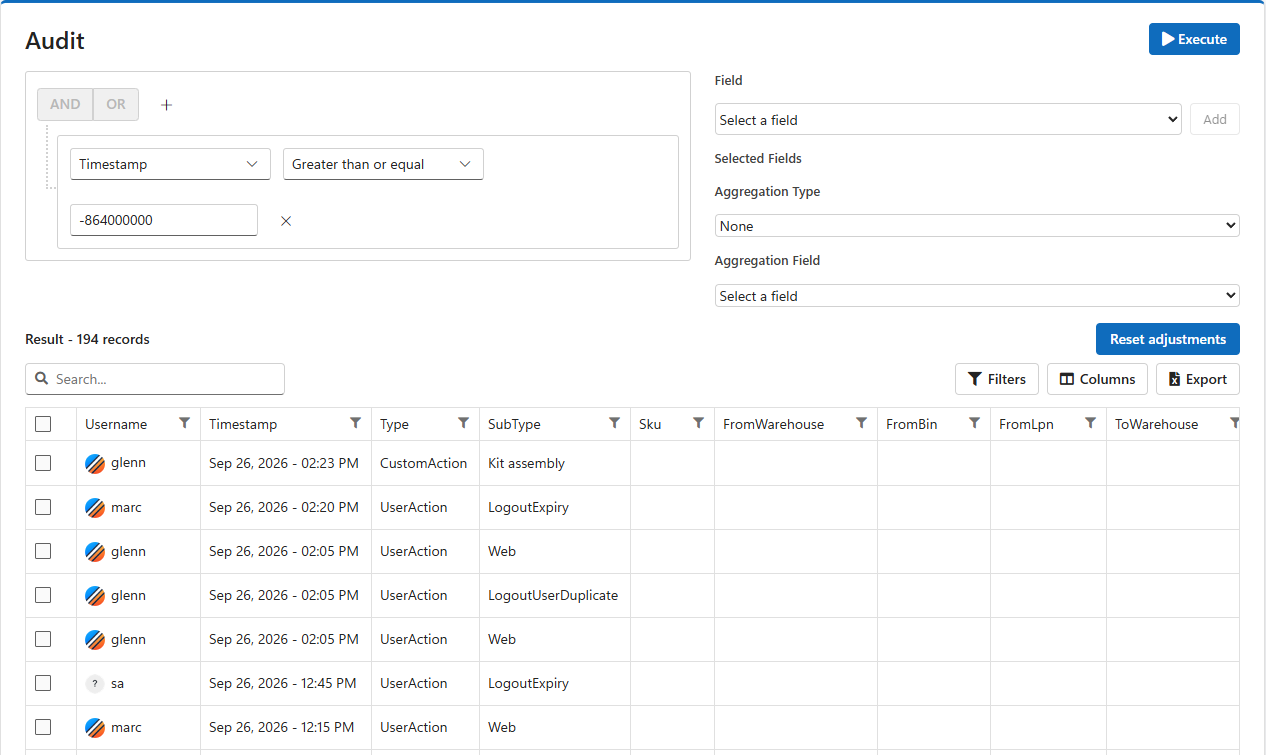The width and height of the screenshot is (1266, 755).
Task: Sort by the Timestamp column header
Action: pyautogui.click(x=243, y=424)
